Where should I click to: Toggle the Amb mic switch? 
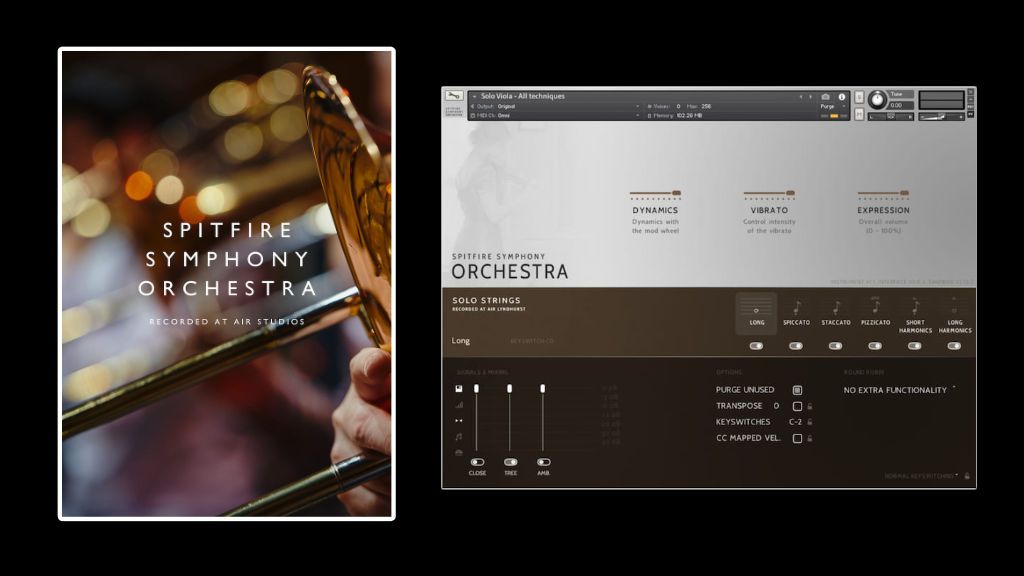click(543, 462)
